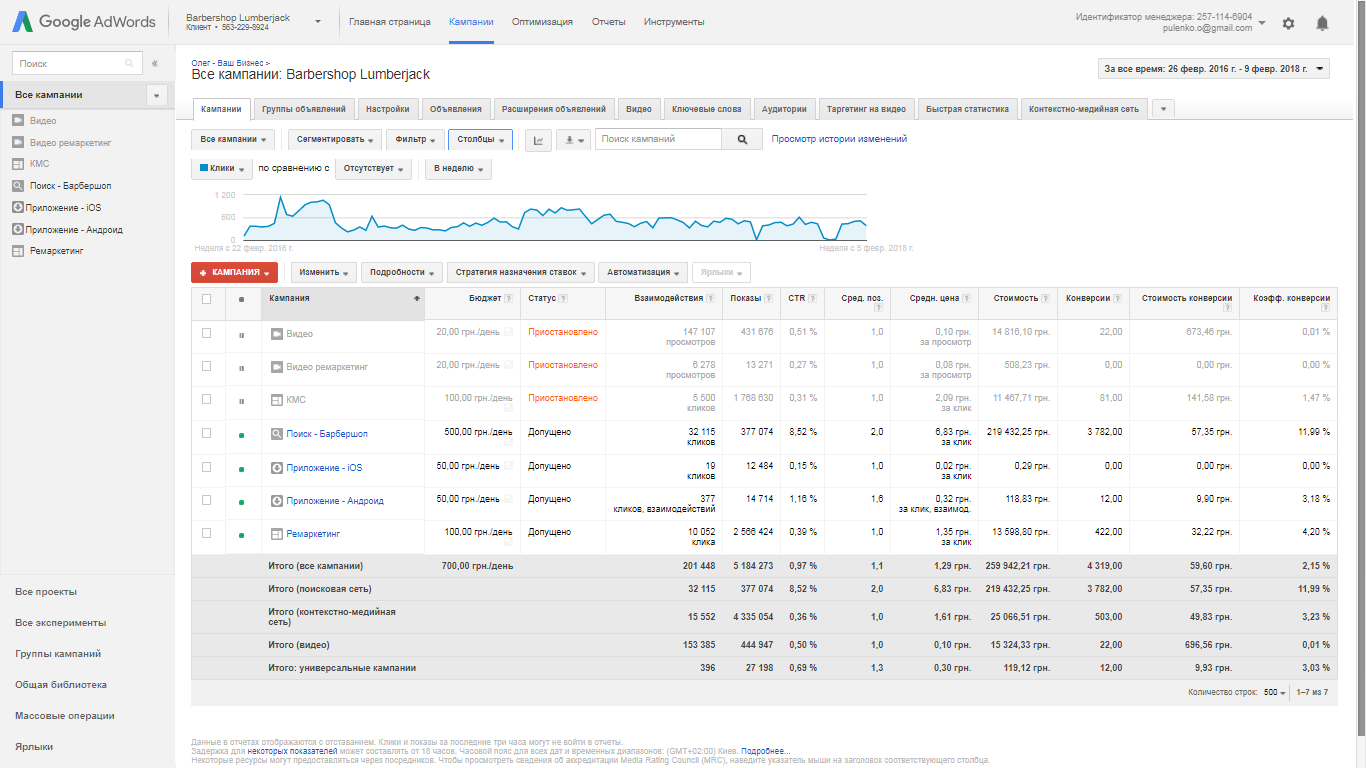Open Просмотр истории изменений link

(x=839, y=140)
